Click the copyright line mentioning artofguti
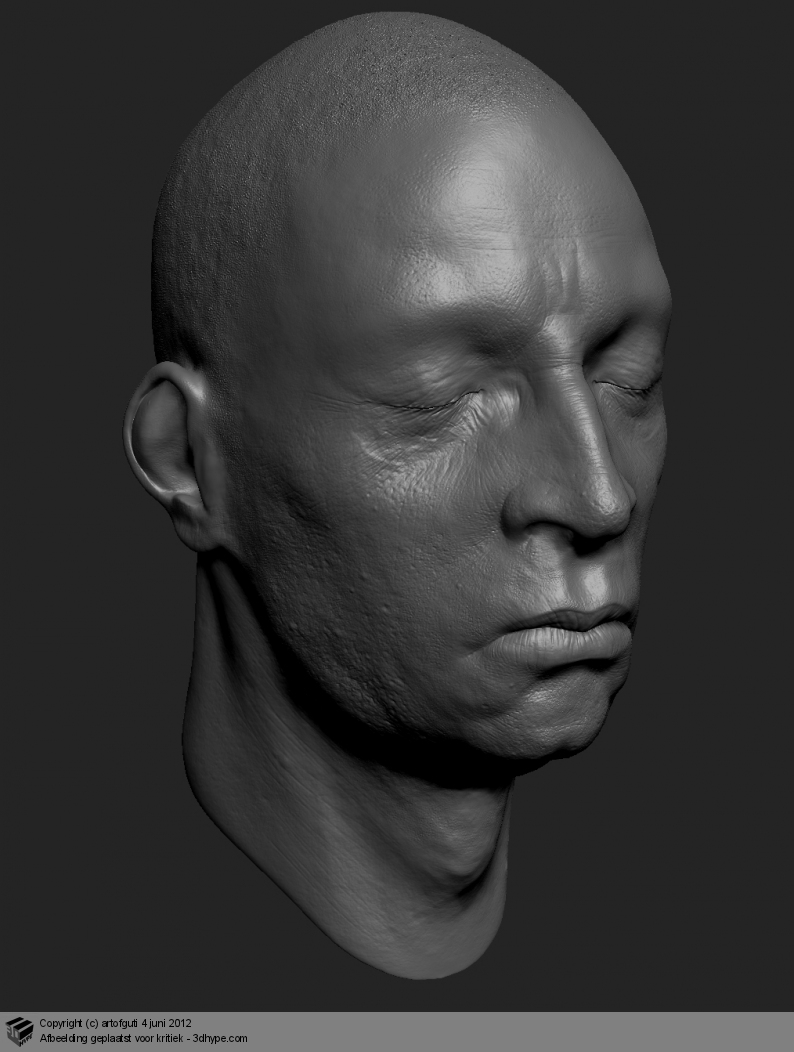 [x=115, y=1024]
